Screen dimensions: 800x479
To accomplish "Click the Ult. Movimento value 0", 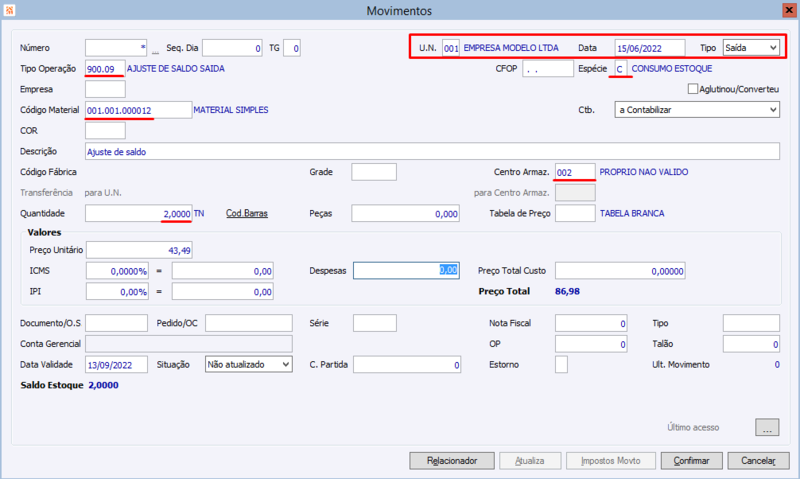I will click(777, 365).
